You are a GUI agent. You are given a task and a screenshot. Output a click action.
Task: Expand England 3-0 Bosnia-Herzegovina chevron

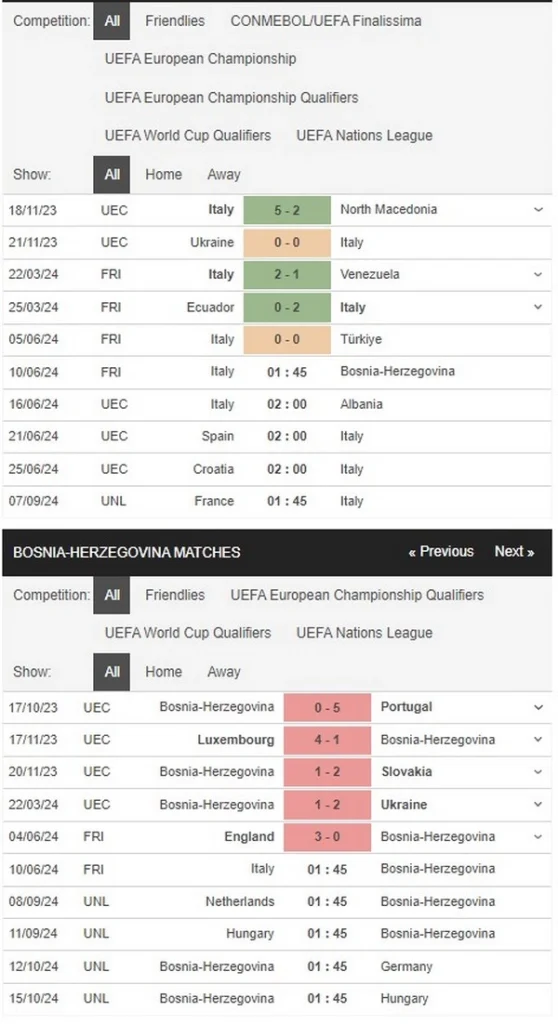(538, 837)
